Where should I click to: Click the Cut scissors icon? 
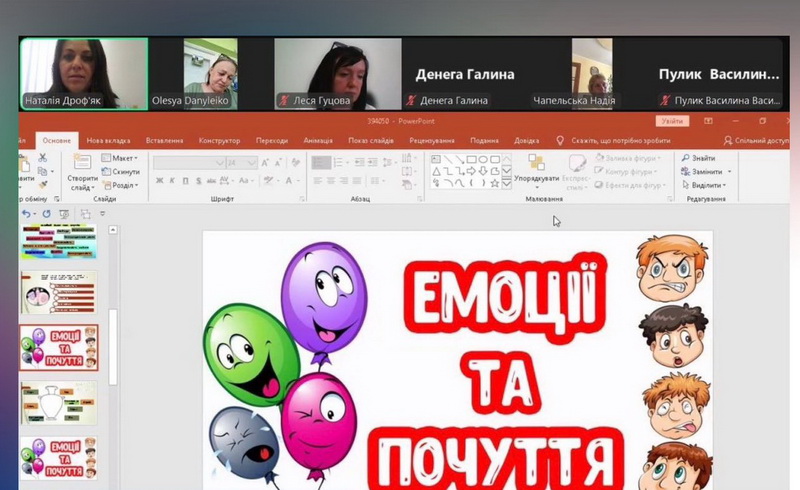tap(43, 158)
